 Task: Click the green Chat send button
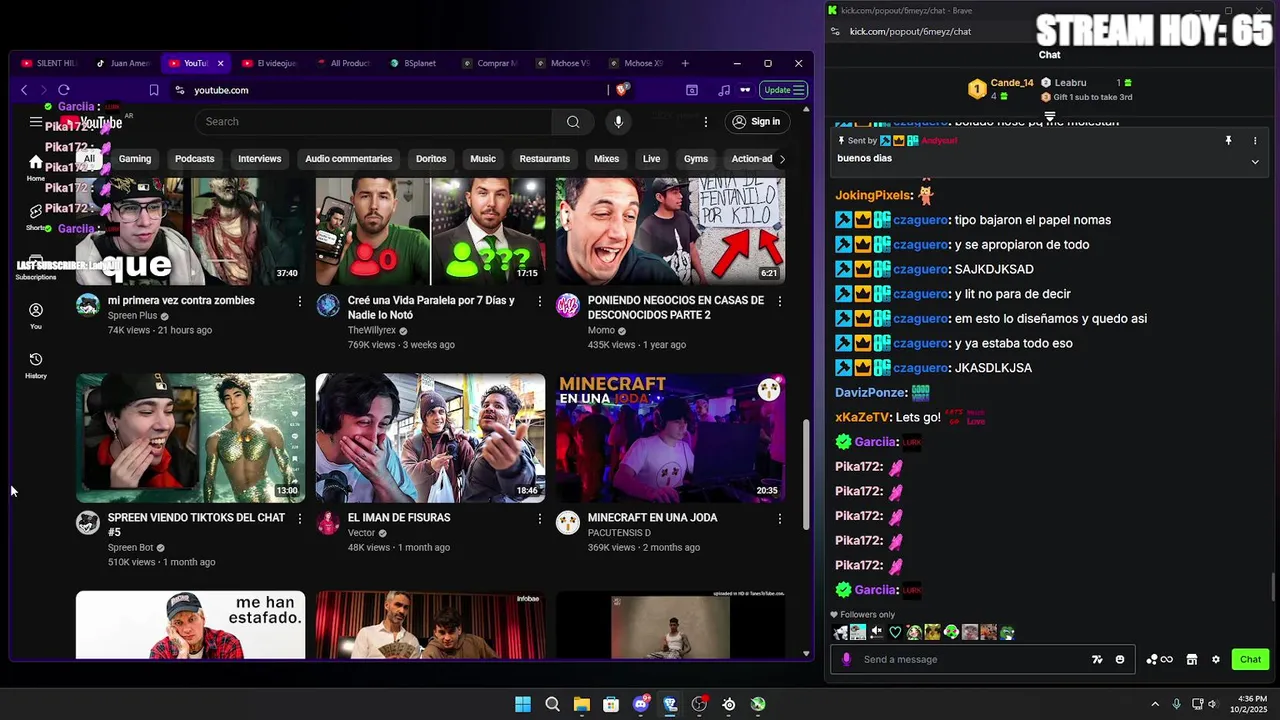tap(1250, 660)
